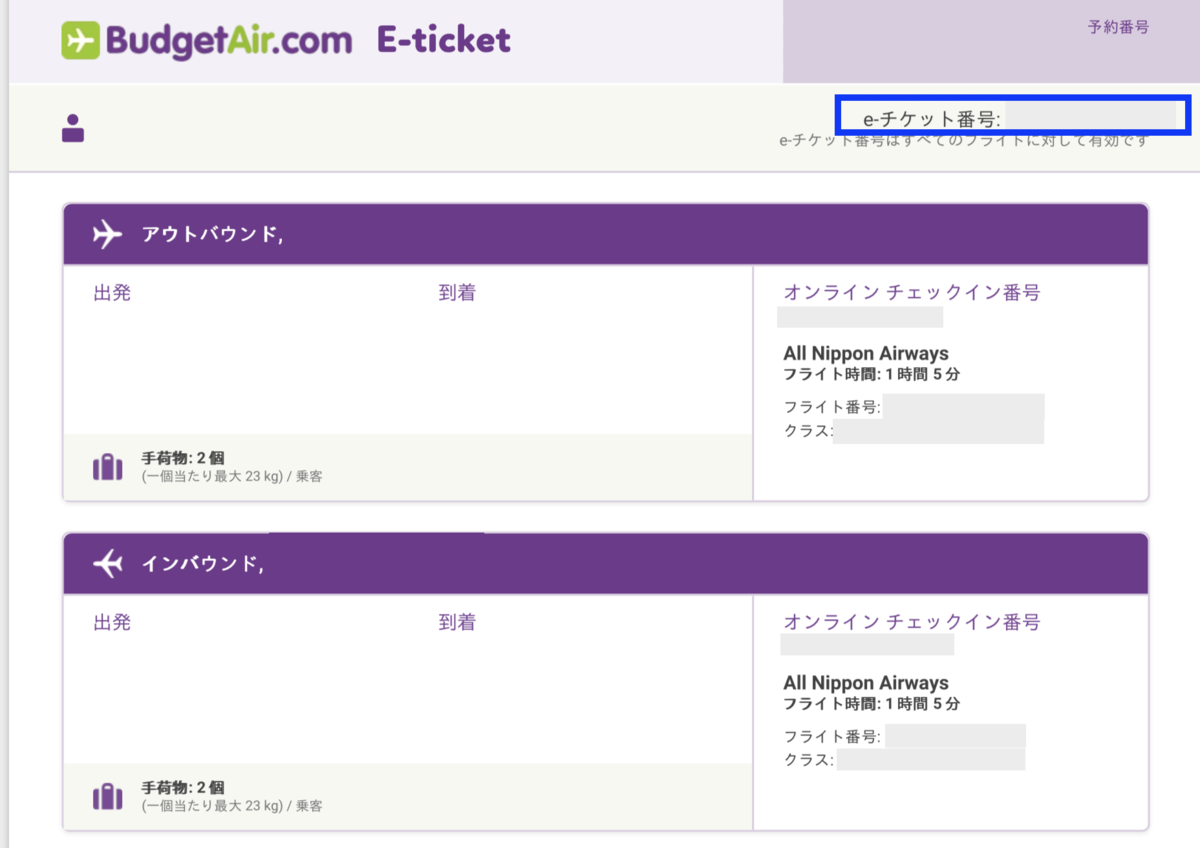Click the e-チケット番号 label
The height and width of the screenshot is (848, 1200).
click(x=932, y=119)
